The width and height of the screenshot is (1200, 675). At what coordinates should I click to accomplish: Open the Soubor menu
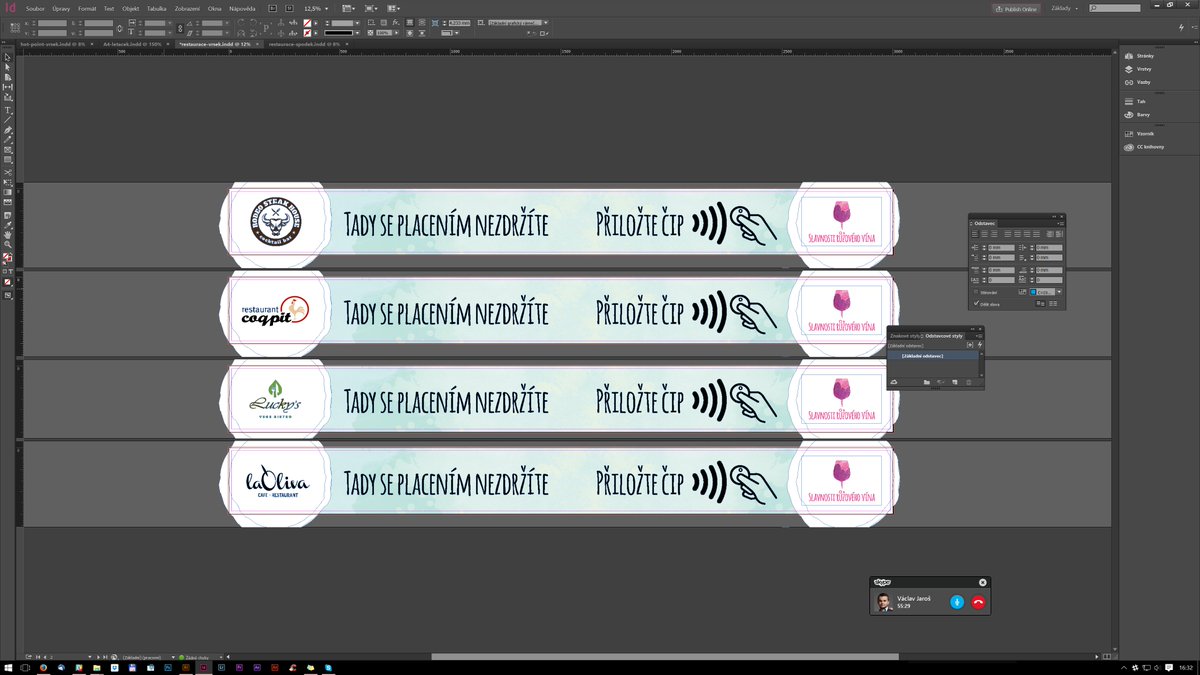tap(35, 8)
